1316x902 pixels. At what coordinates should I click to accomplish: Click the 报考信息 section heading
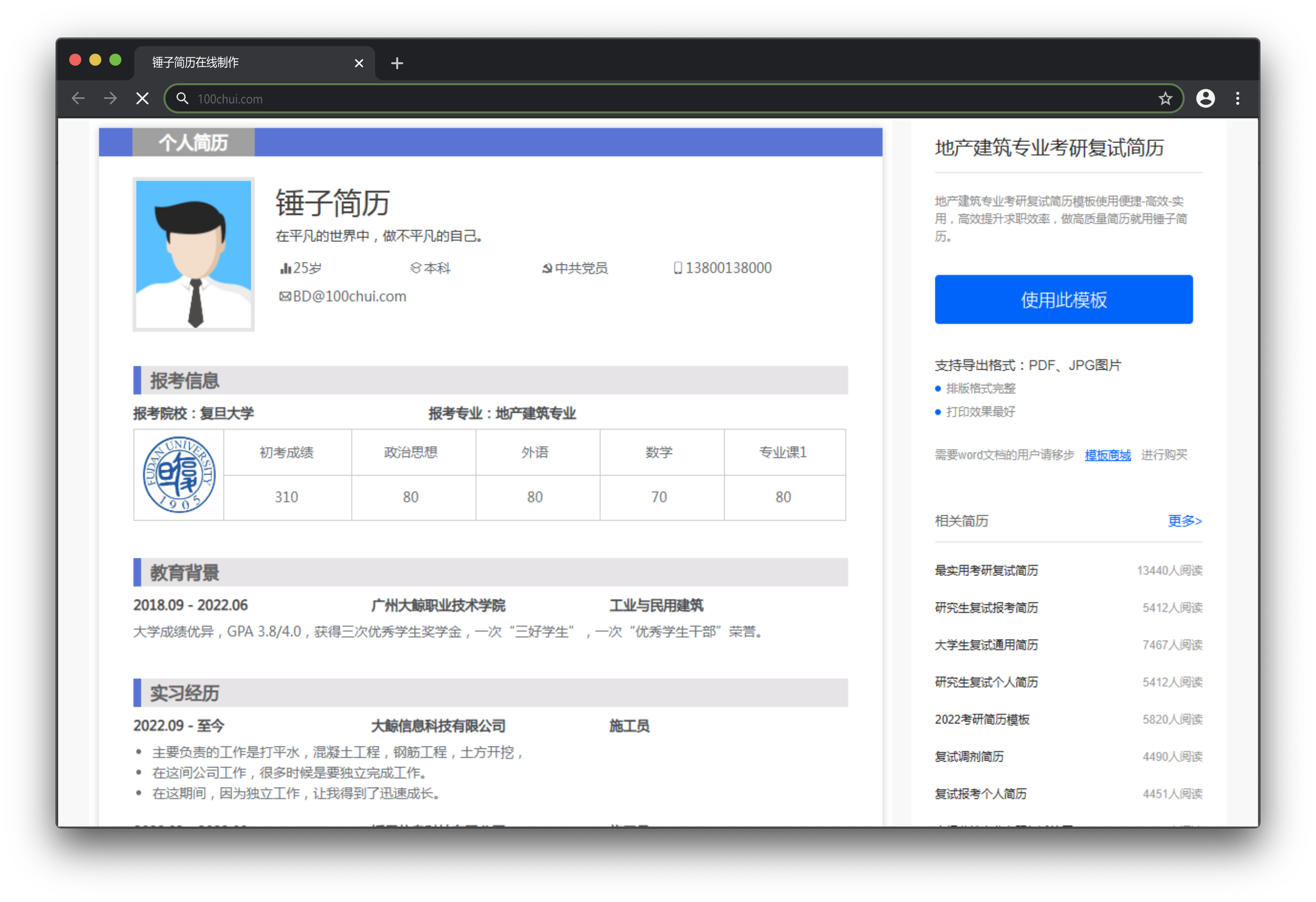[185, 380]
